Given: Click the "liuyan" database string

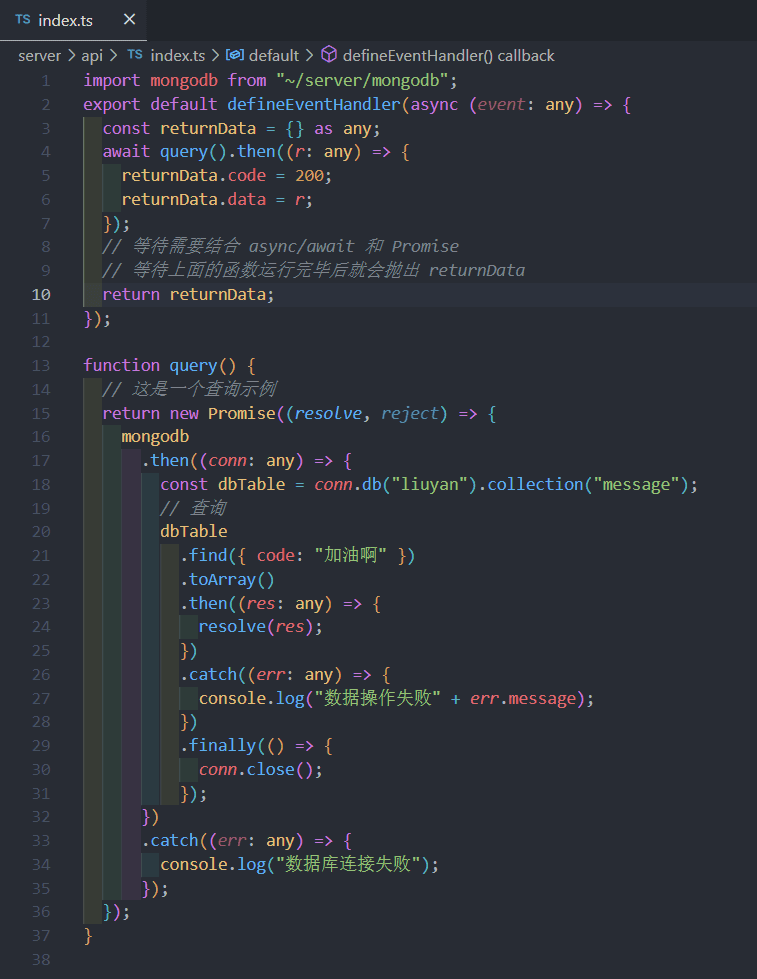Looking at the screenshot, I should (430, 485).
